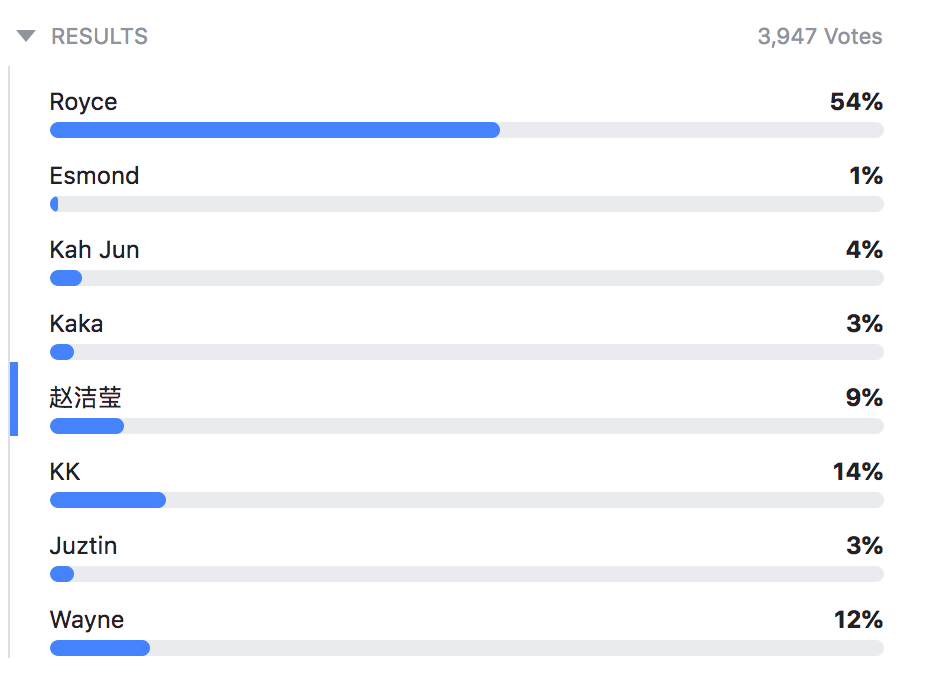Click the 赵洁莹 poll option
The width and height of the screenshot is (930, 684).
click(x=86, y=398)
